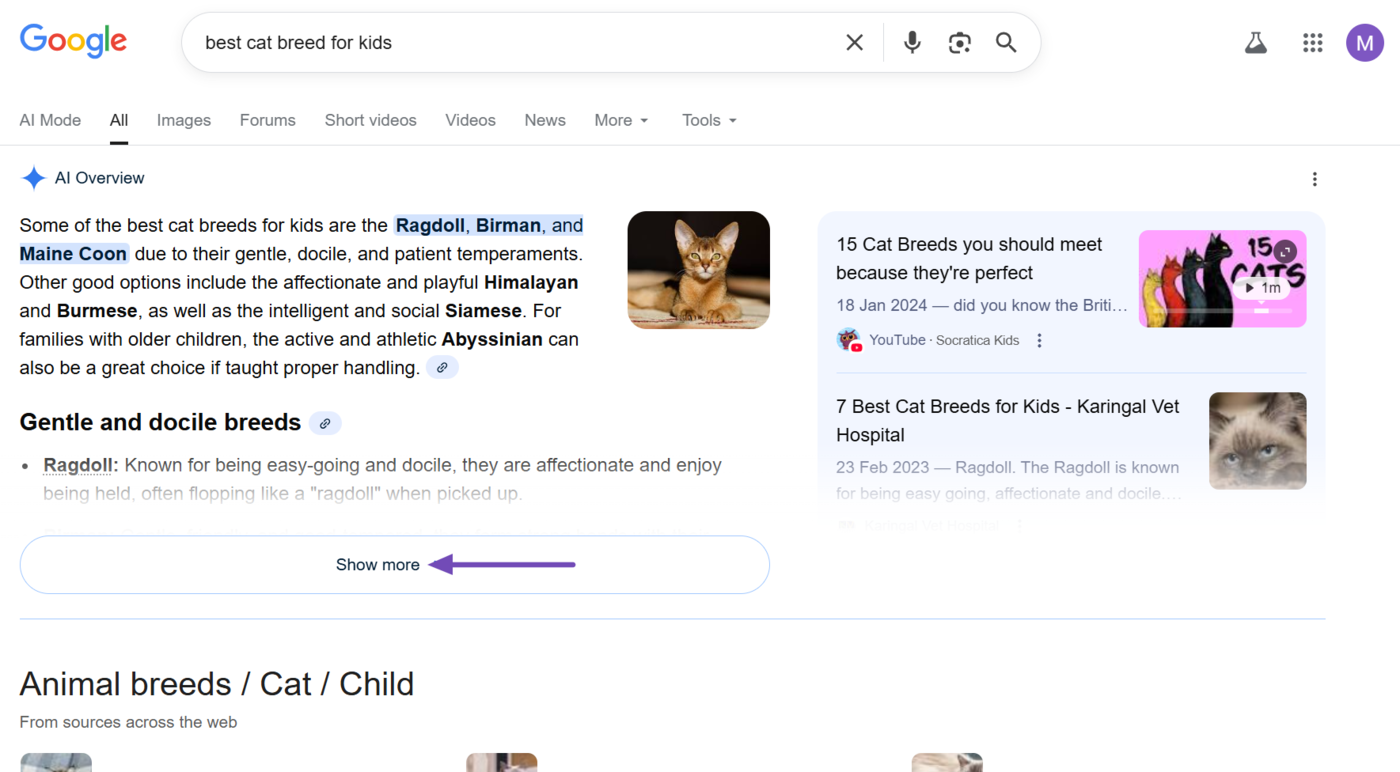This screenshot has height=772, width=1400.
Task: Click the search magnifier icon
Action: coord(1006,42)
